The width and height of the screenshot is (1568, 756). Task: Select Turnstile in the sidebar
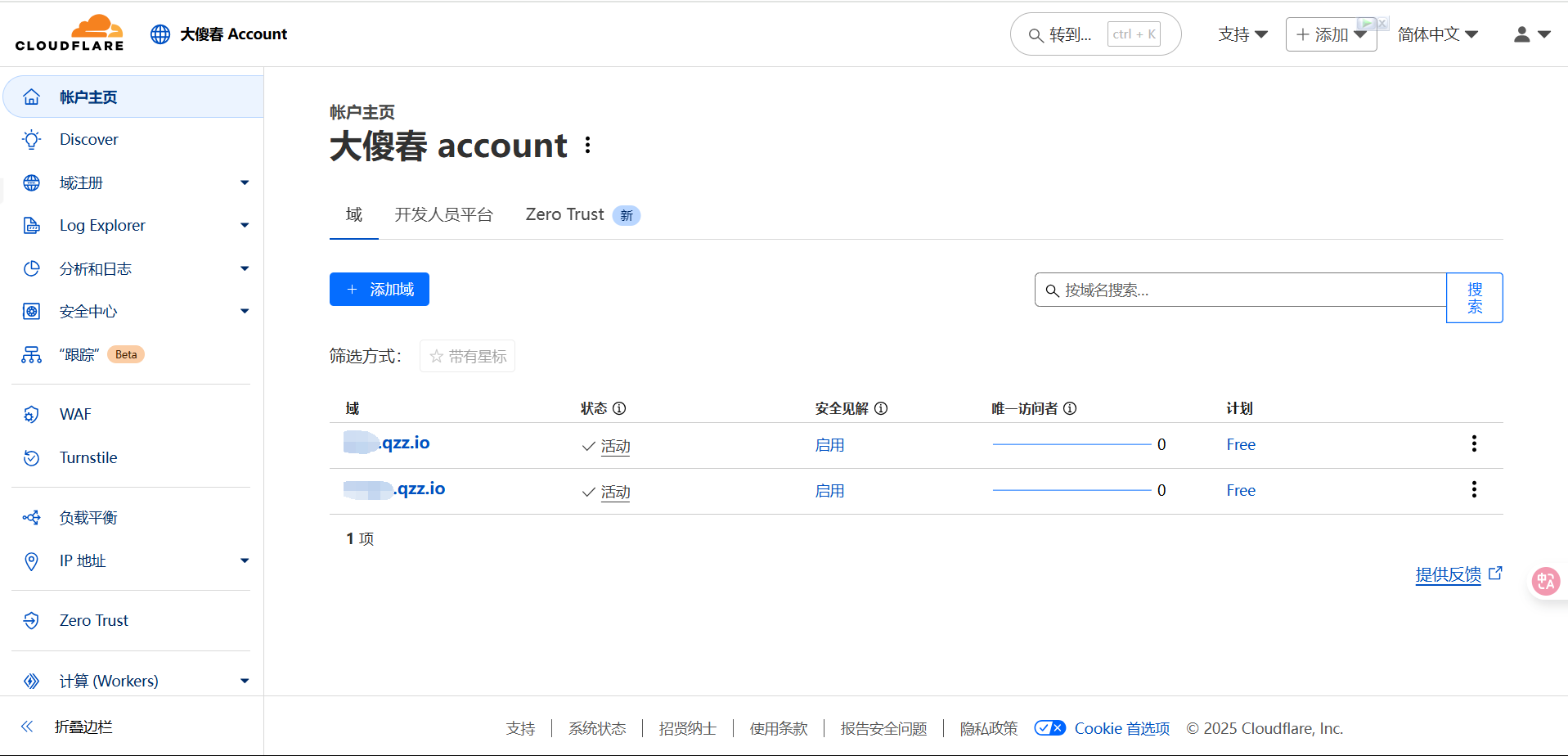click(88, 457)
